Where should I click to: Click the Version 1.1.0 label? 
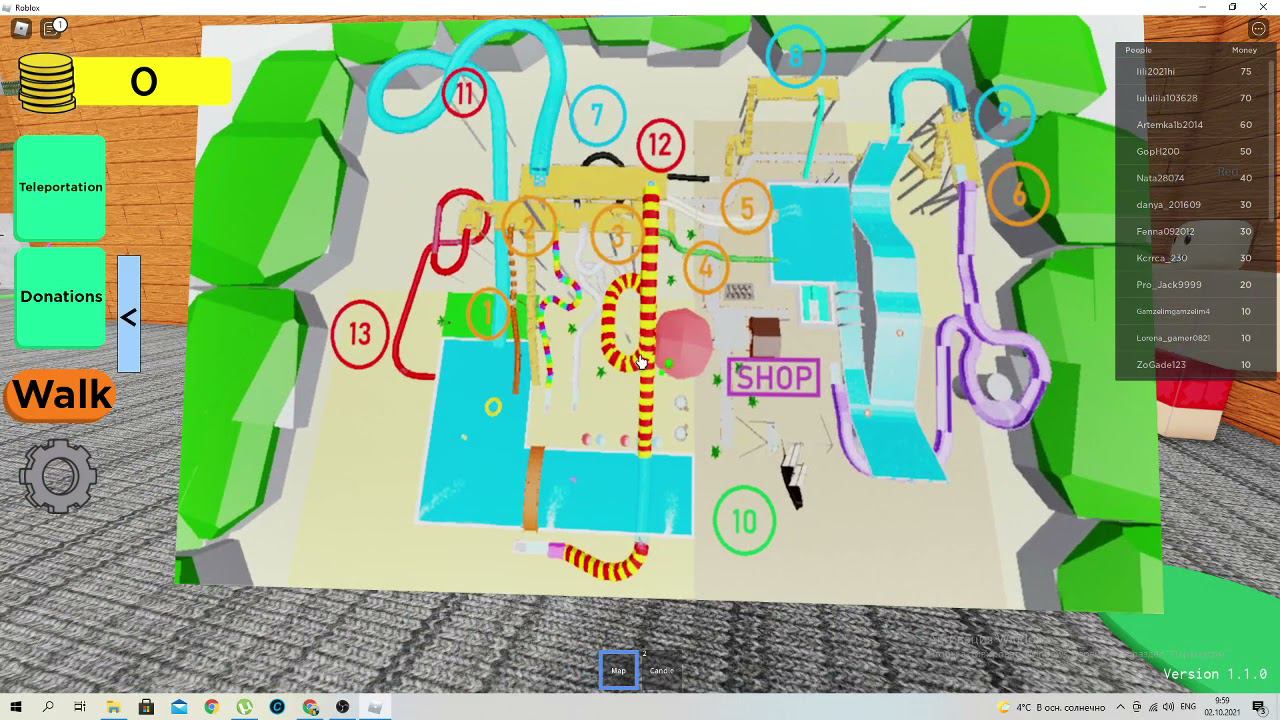point(1215,674)
